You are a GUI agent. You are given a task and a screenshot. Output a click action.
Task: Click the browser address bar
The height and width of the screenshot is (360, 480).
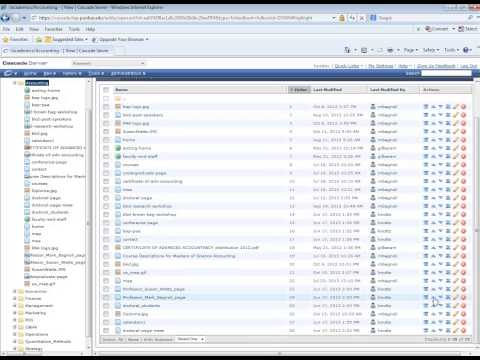click(182, 18)
